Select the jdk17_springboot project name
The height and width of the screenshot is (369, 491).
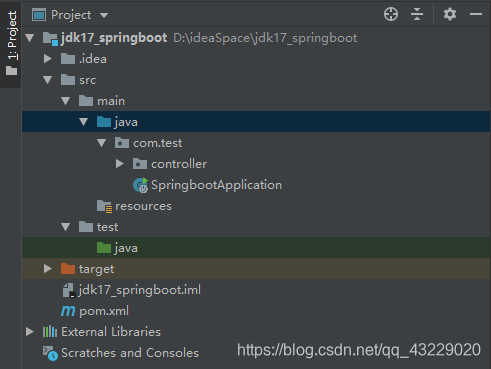pyautogui.click(x=114, y=38)
